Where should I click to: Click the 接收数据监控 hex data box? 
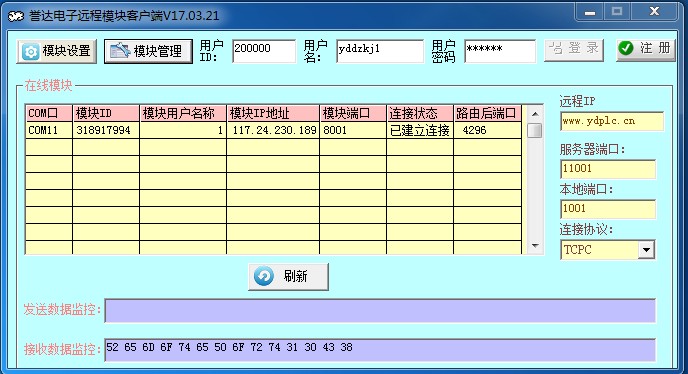coord(380,350)
